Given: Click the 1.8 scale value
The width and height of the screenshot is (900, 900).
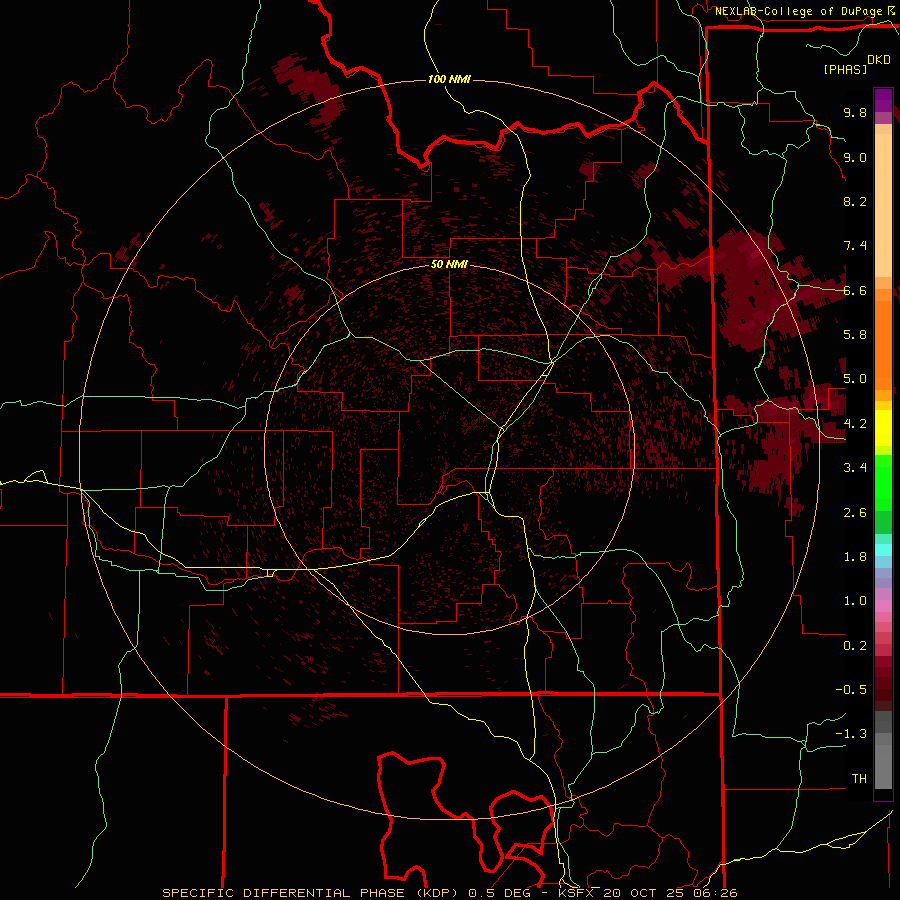Looking at the screenshot, I should pyautogui.click(x=855, y=557).
